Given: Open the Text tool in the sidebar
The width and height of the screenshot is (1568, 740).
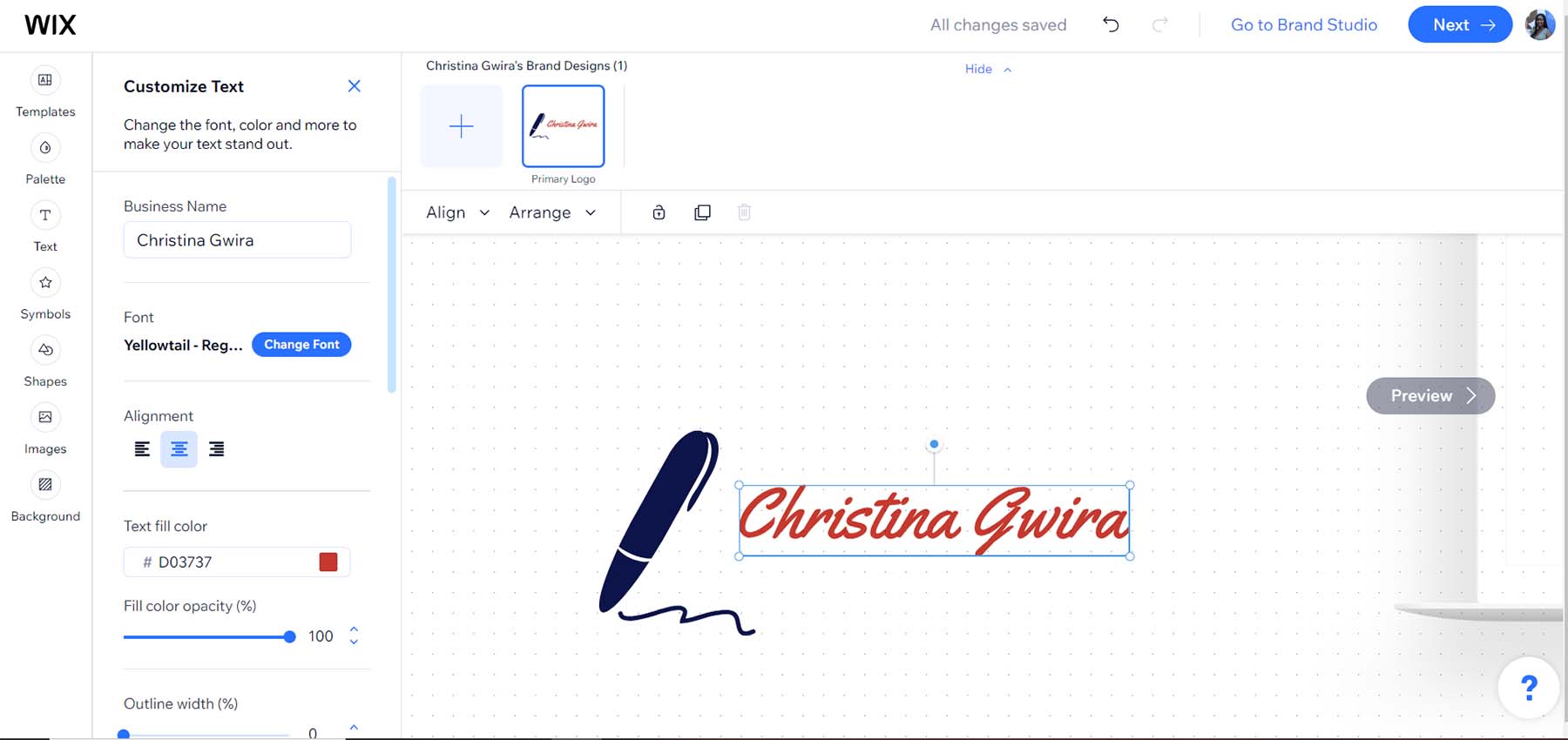Looking at the screenshot, I should (45, 215).
